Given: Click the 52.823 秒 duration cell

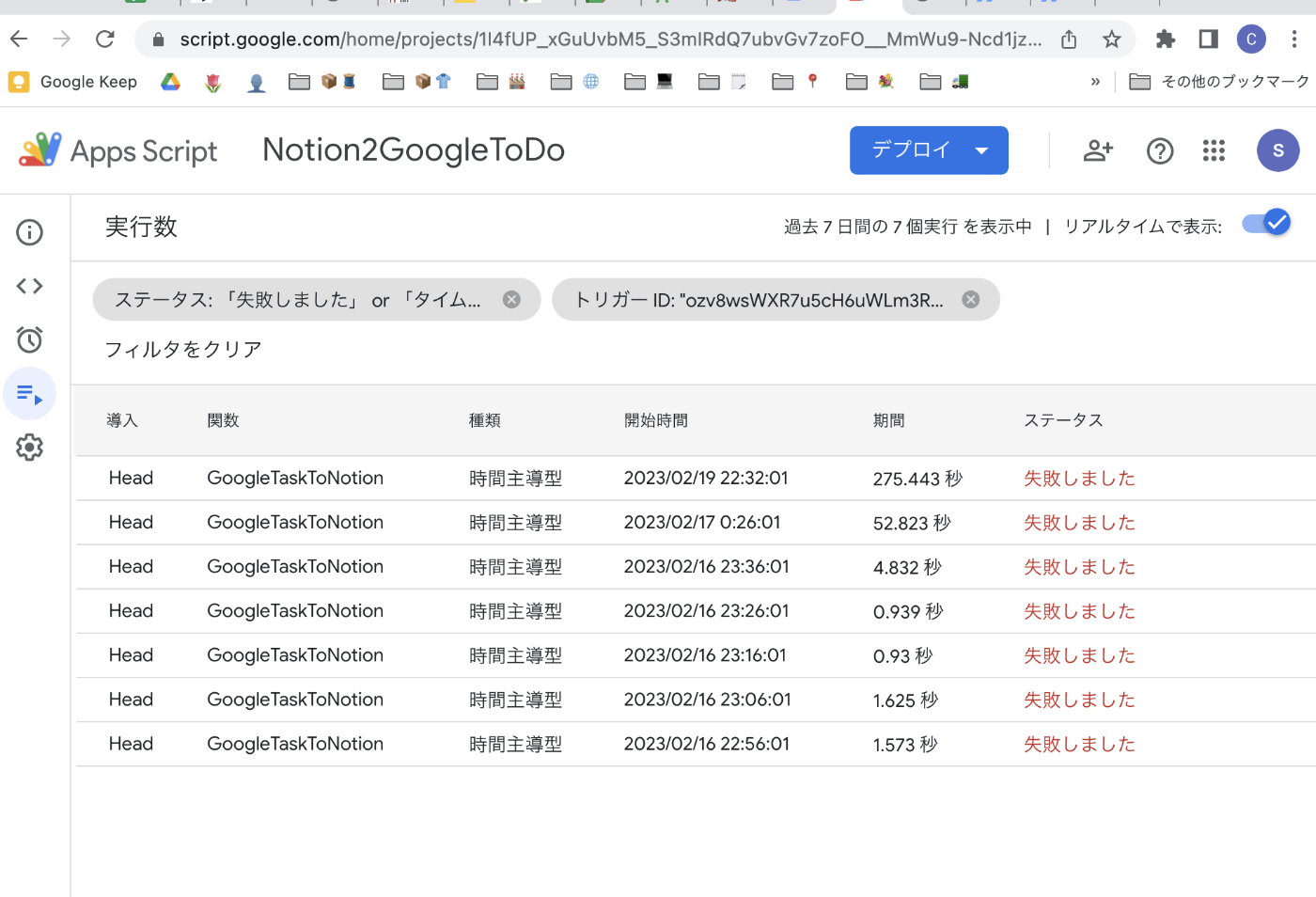Looking at the screenshot, I should 912,523.
